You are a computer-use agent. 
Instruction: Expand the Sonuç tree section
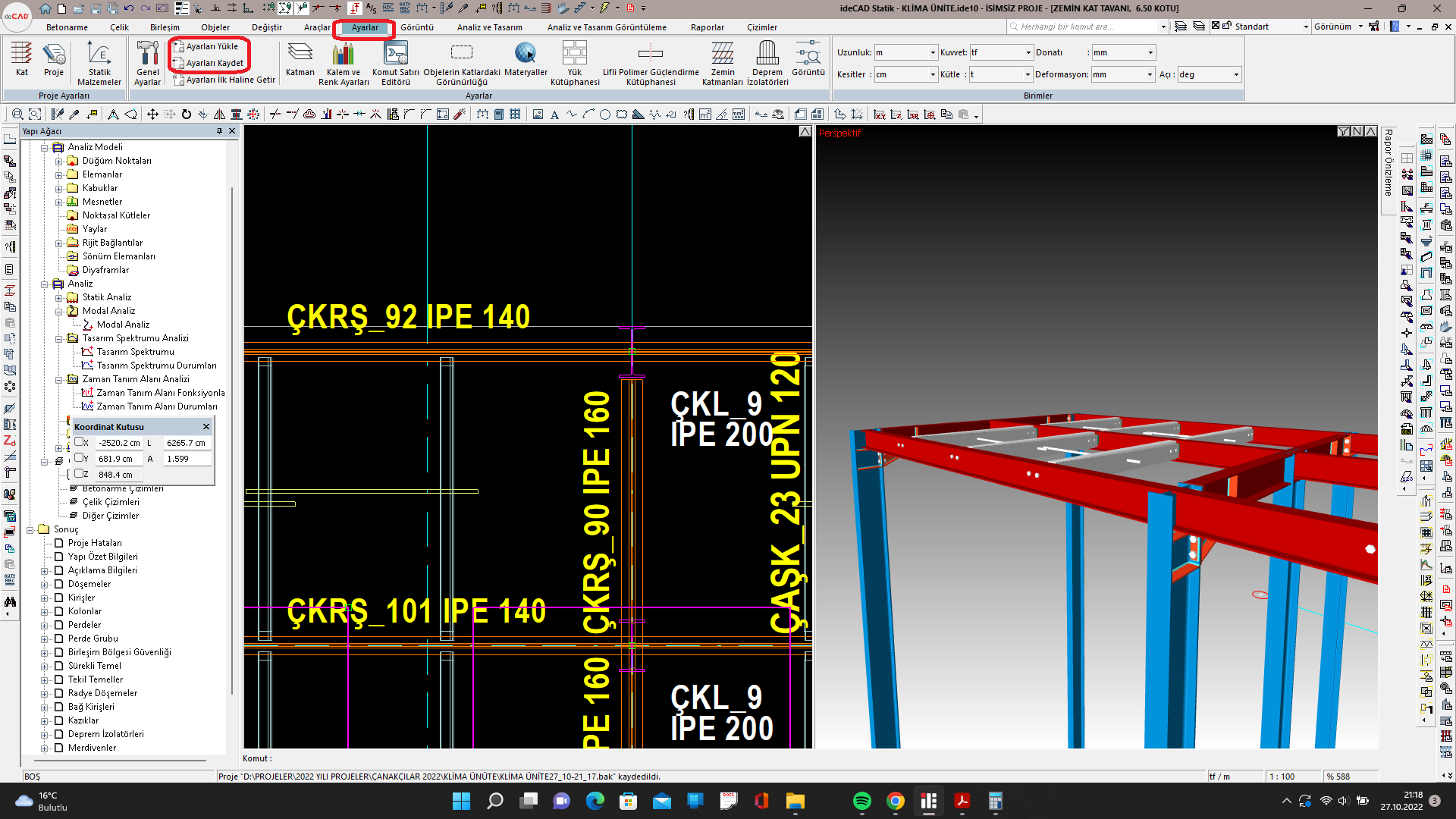coord(33,529)
